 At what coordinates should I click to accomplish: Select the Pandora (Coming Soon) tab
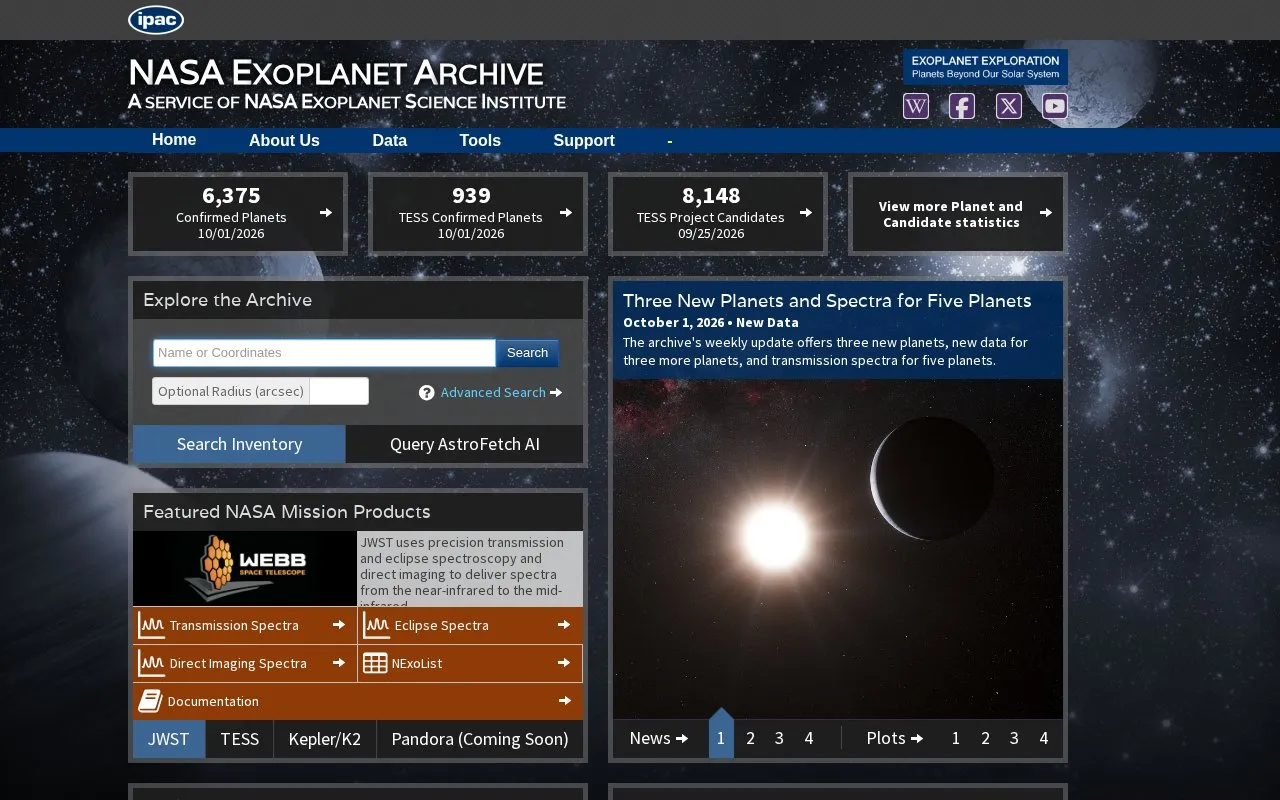point(480,739)
